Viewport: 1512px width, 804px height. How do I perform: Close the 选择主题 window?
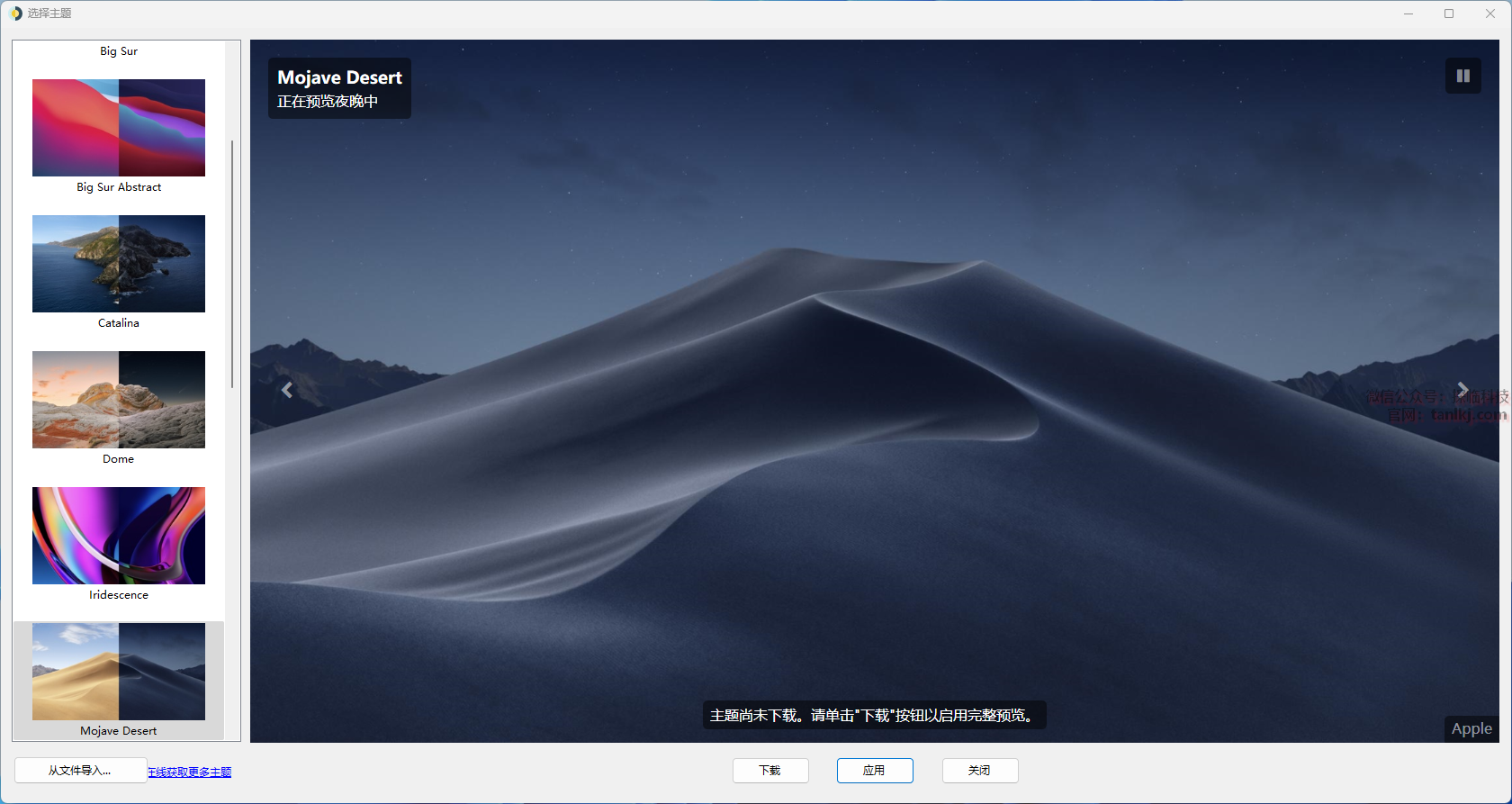(x=1490, y=14)
